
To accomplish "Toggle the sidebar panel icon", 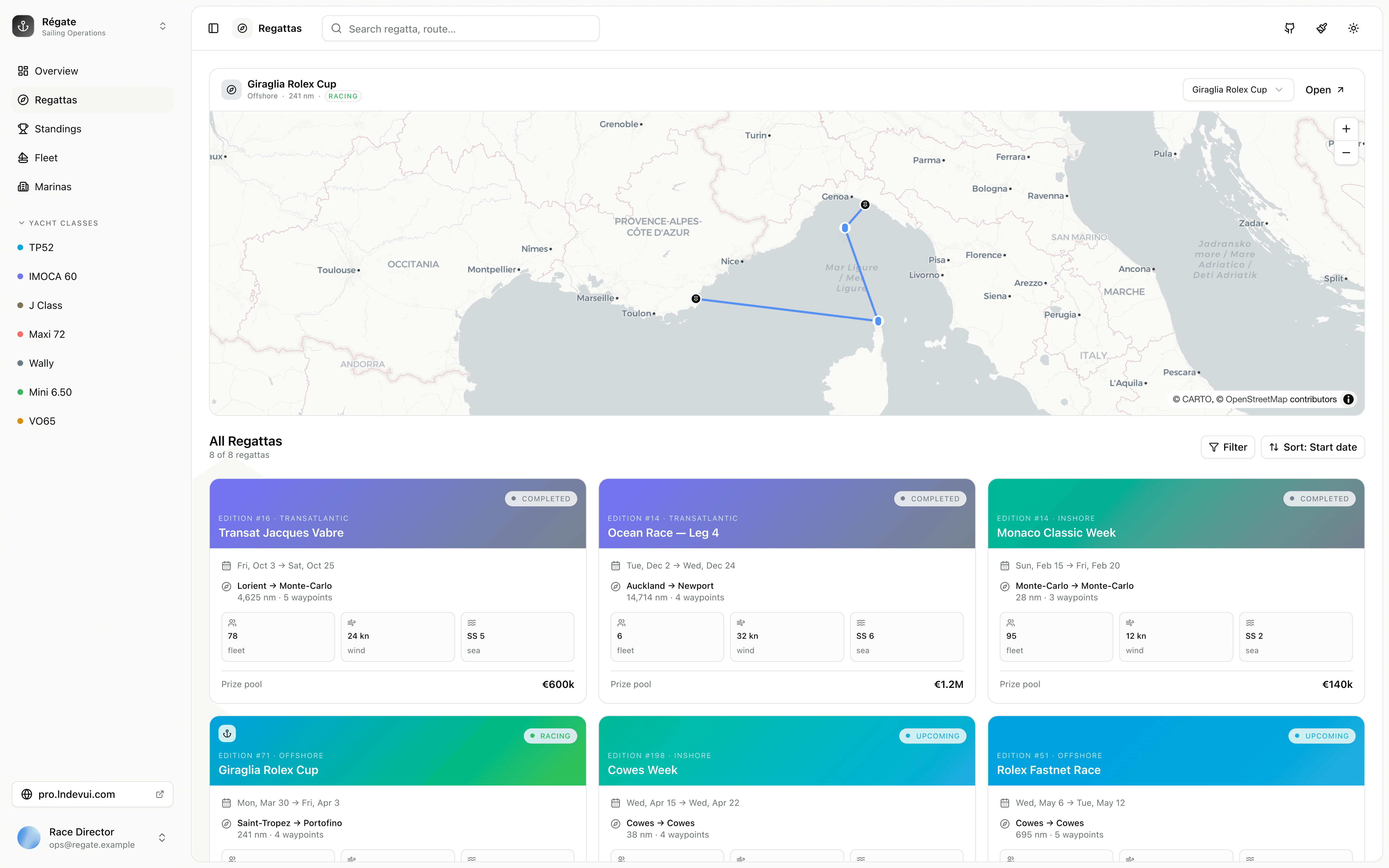I will 214,28.
